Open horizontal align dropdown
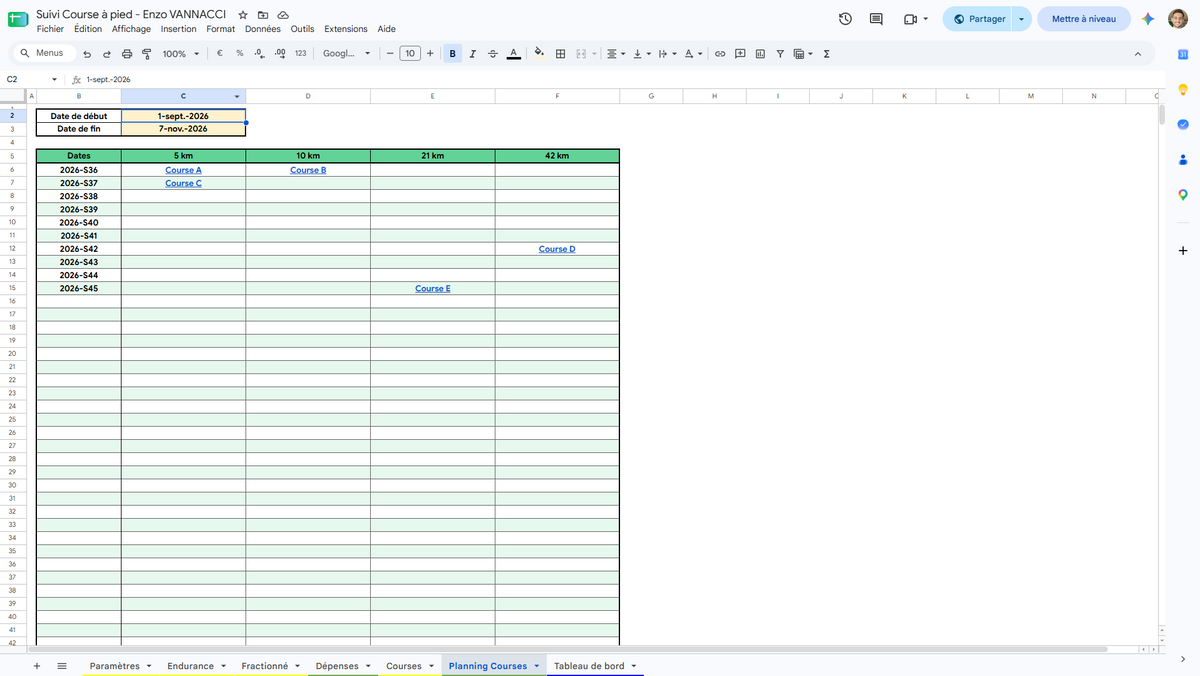This screenshot has height=676, width=1200. click(615, 54)
